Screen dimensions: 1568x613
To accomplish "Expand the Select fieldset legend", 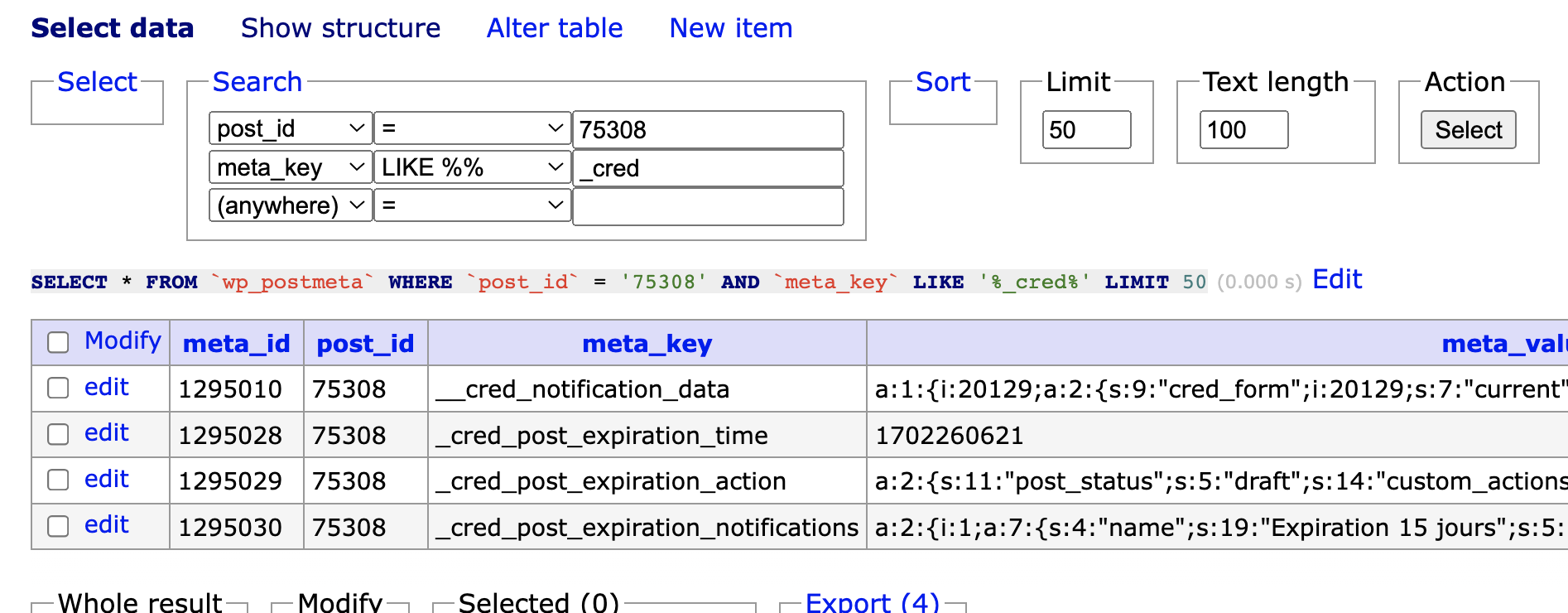I will point(97,82).
